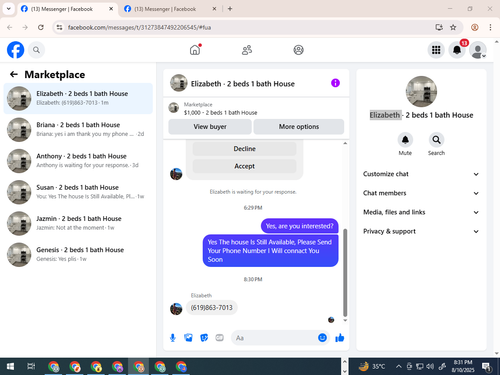
Task: Open the weather widget showing 35°C
Action: [372, 367]
